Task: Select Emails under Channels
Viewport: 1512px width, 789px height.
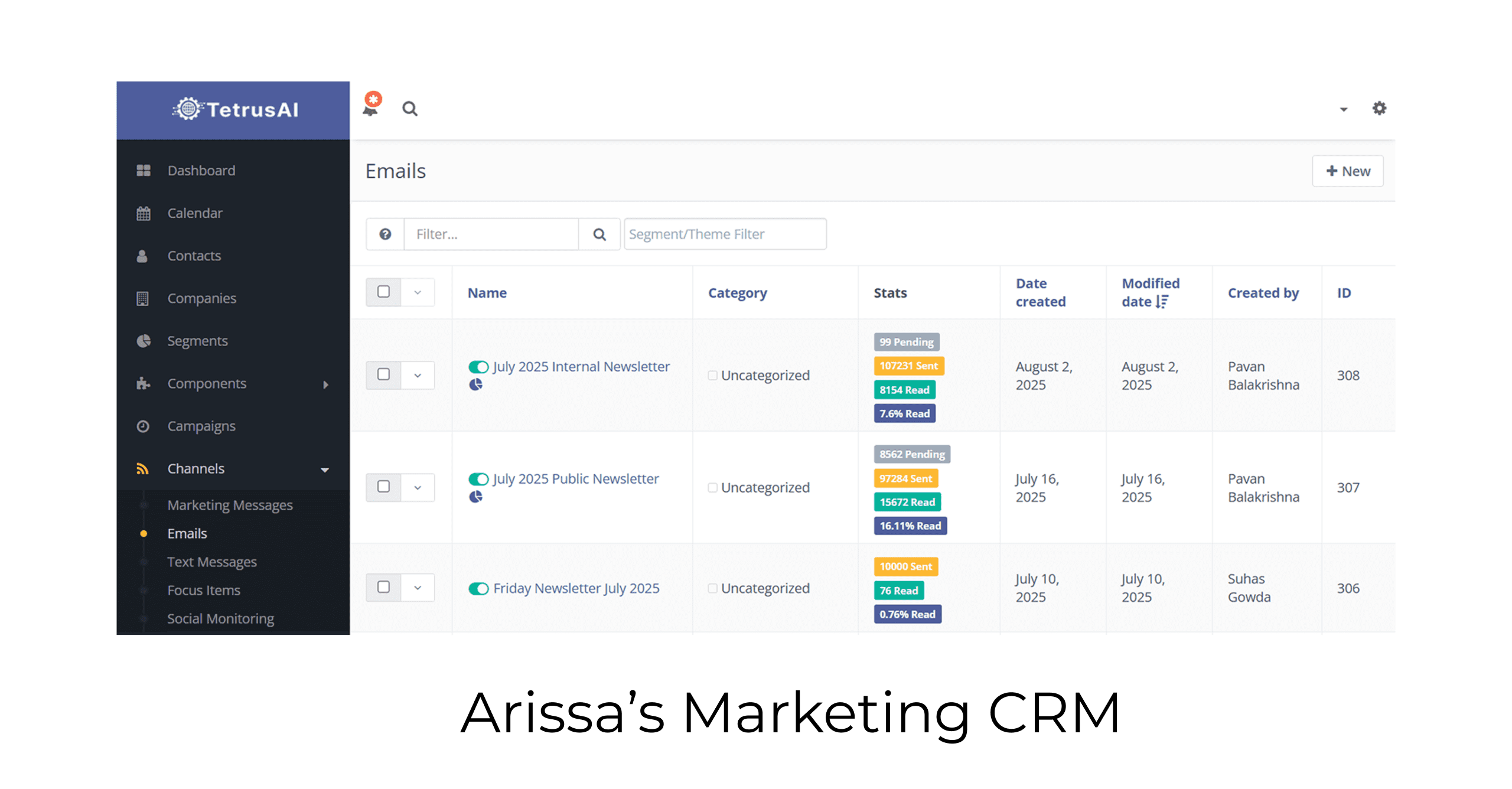Action: coord(187,533)
